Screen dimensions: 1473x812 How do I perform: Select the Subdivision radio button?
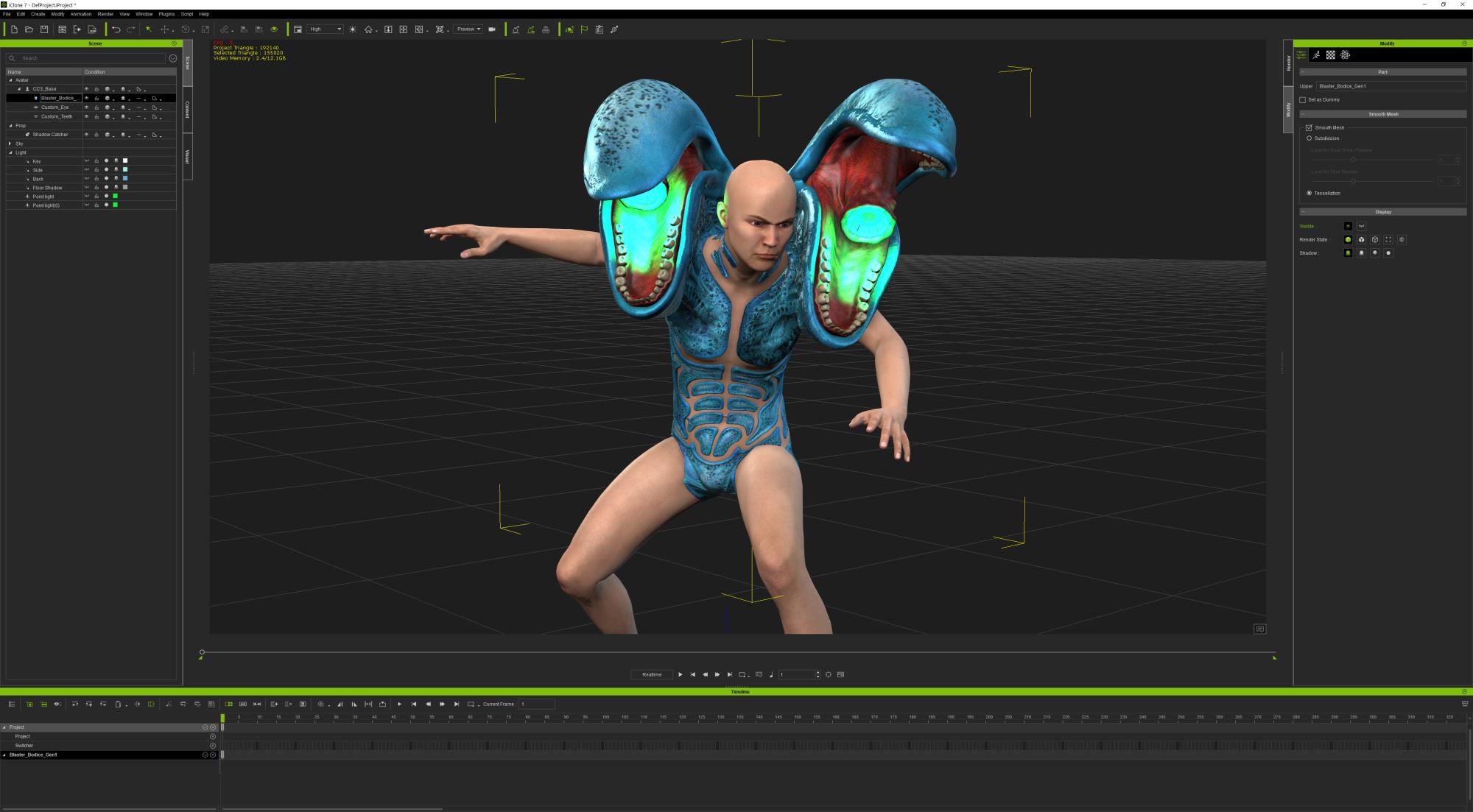point(1309,138)
